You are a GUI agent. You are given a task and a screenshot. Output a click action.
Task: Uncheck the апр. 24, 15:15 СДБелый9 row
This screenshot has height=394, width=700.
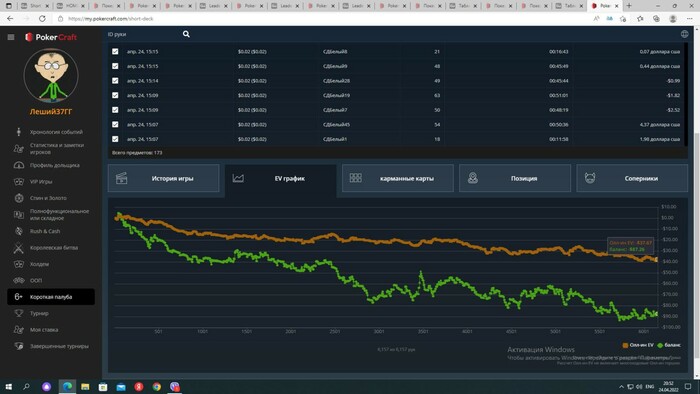(115, 66)
